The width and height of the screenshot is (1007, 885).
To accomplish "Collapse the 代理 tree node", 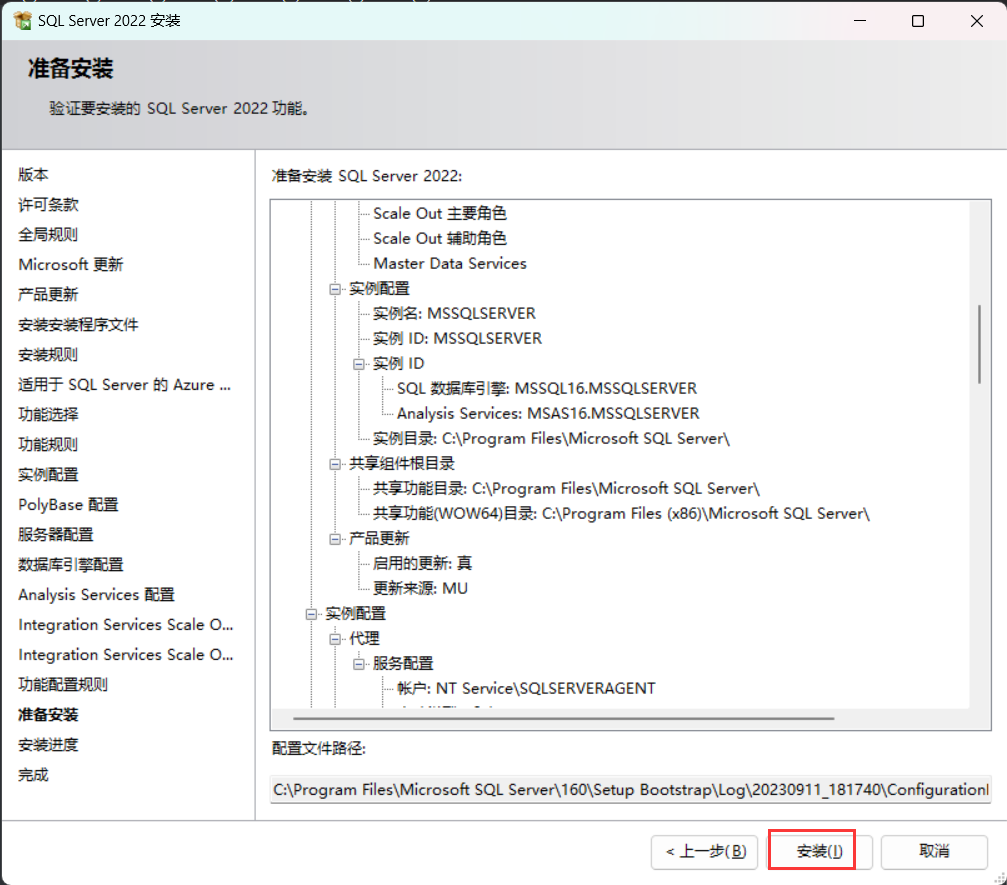I will click(335, 639).
